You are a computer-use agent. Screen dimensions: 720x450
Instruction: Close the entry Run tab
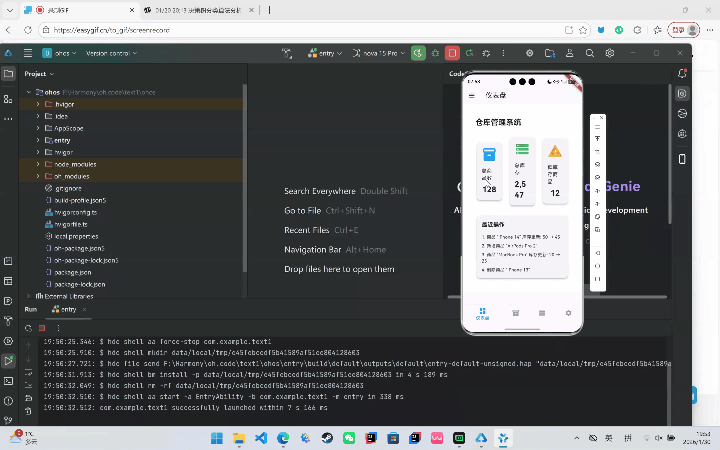click(x=84, y=309)
